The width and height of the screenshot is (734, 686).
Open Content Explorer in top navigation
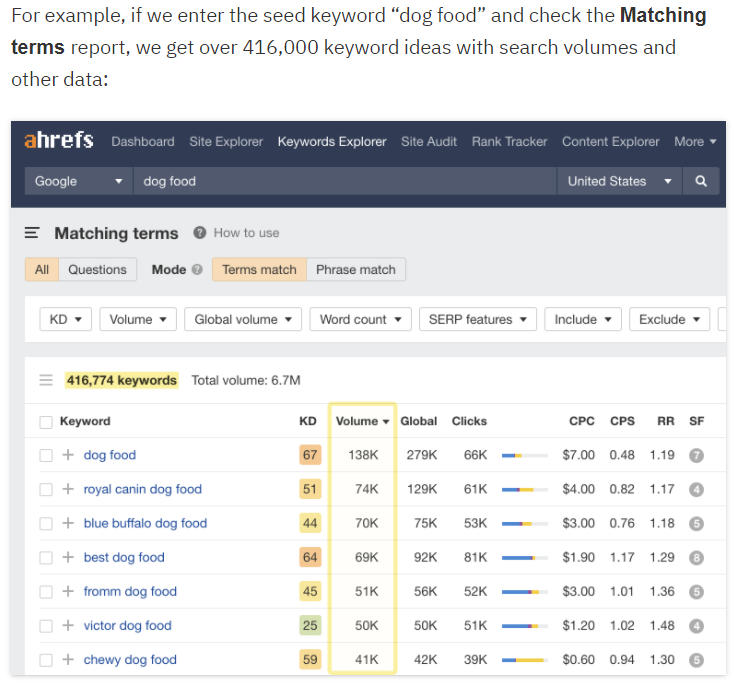(610, 141)
